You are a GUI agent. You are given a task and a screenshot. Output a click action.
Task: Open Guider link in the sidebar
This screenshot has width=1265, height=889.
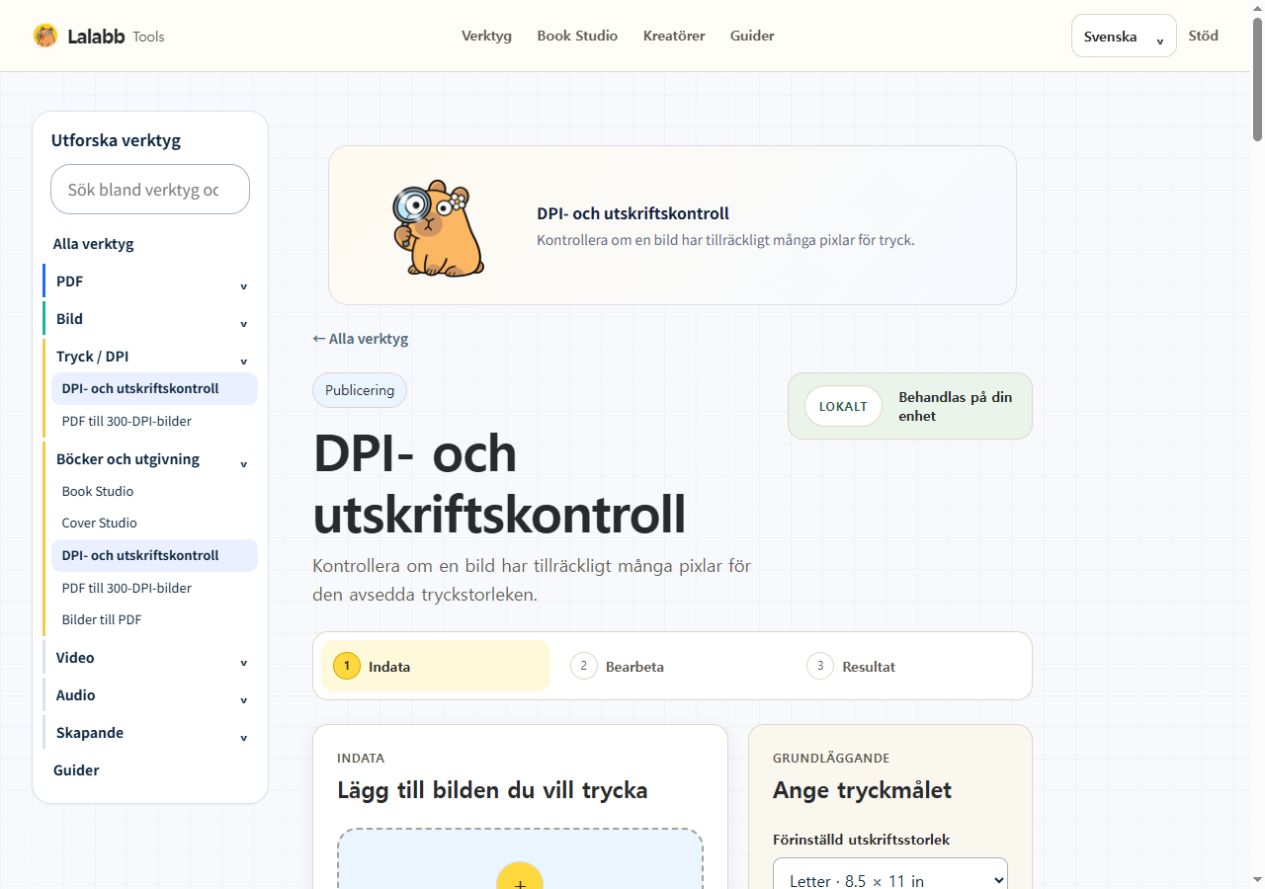click(76, 770)
